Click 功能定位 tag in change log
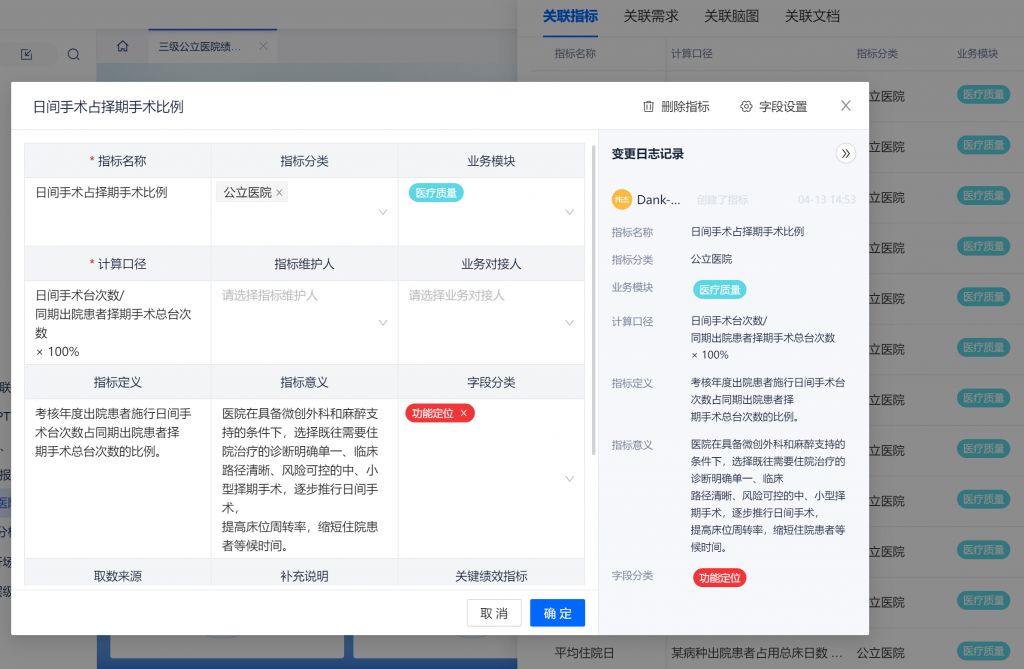This screenshot has height=669, width=1024. (720, 578)
